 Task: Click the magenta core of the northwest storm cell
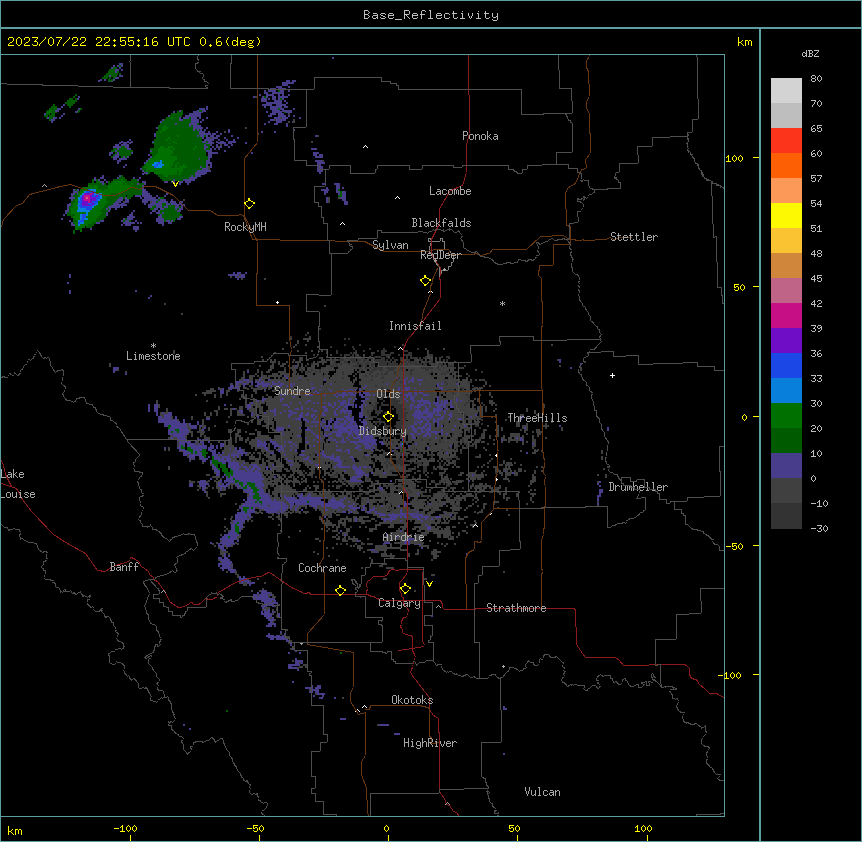pyautogui.click(x=86, y=197)
